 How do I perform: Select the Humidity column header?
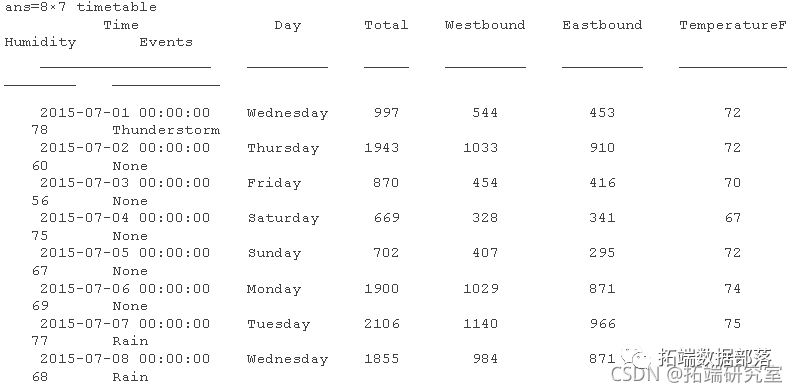pyautogui.click(x=40, y=43)
